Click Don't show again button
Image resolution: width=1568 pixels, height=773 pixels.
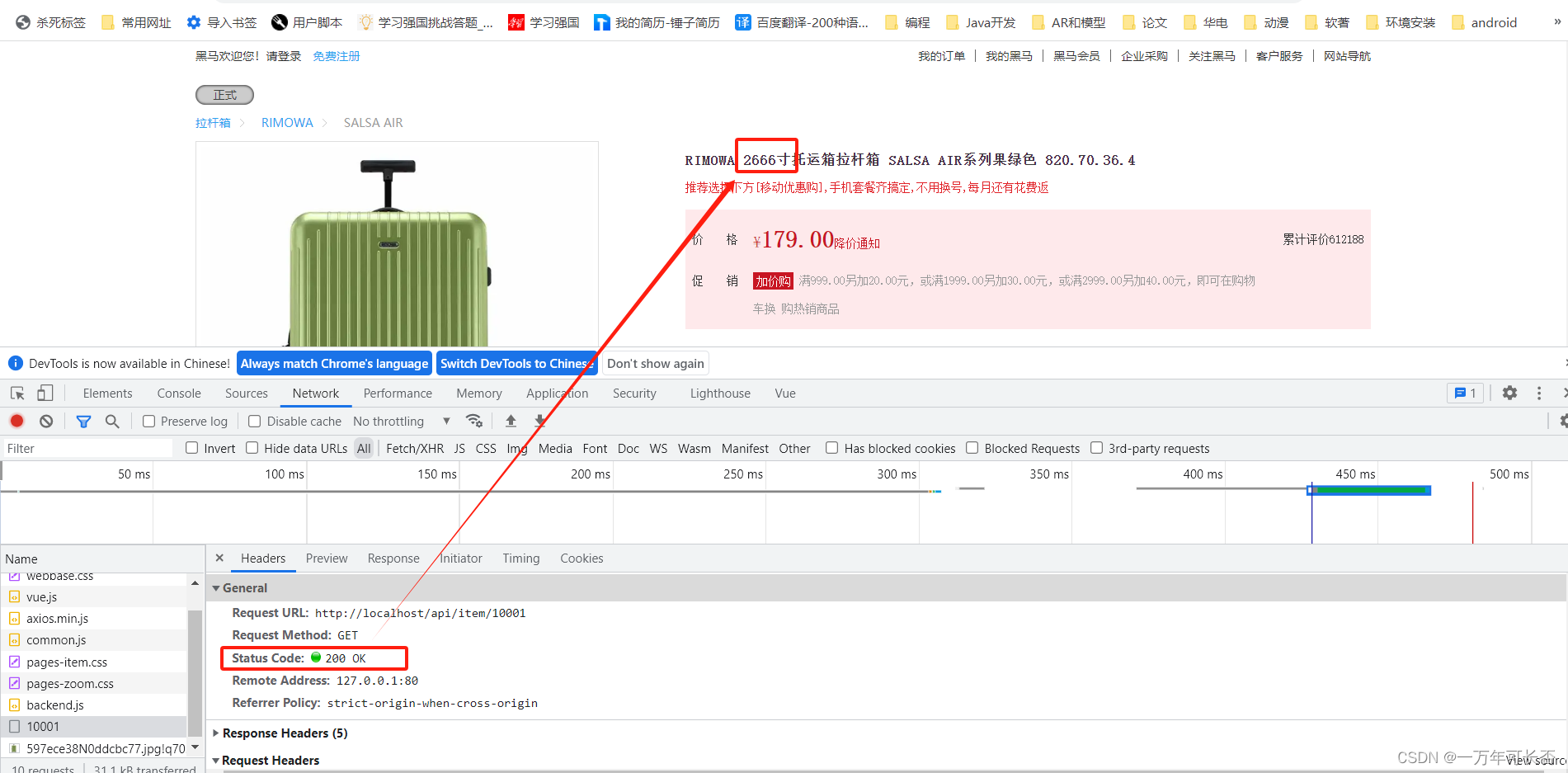pyautogui.click(x=656, y=363)
